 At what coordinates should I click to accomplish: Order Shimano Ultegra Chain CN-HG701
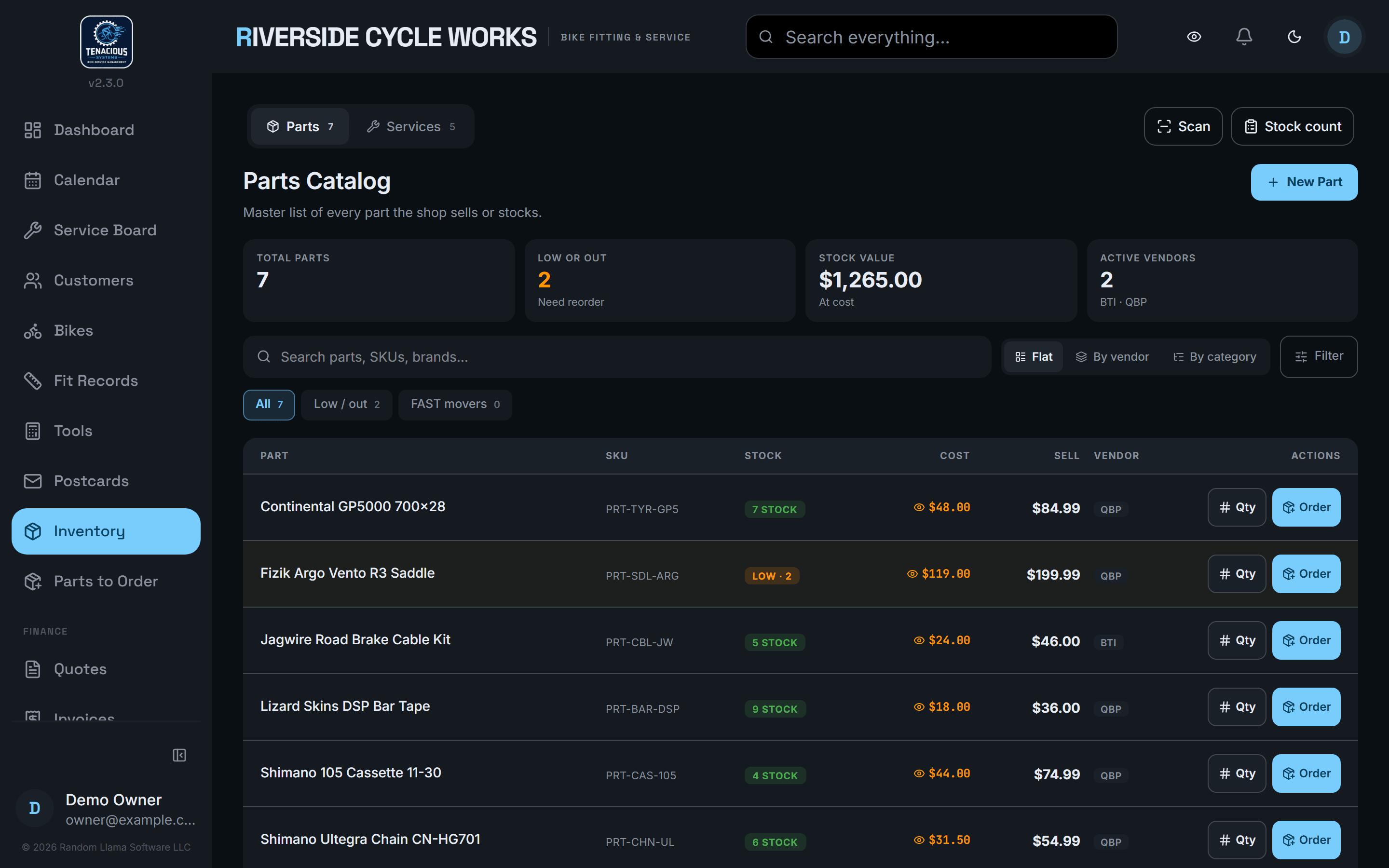pos(1307,841)
